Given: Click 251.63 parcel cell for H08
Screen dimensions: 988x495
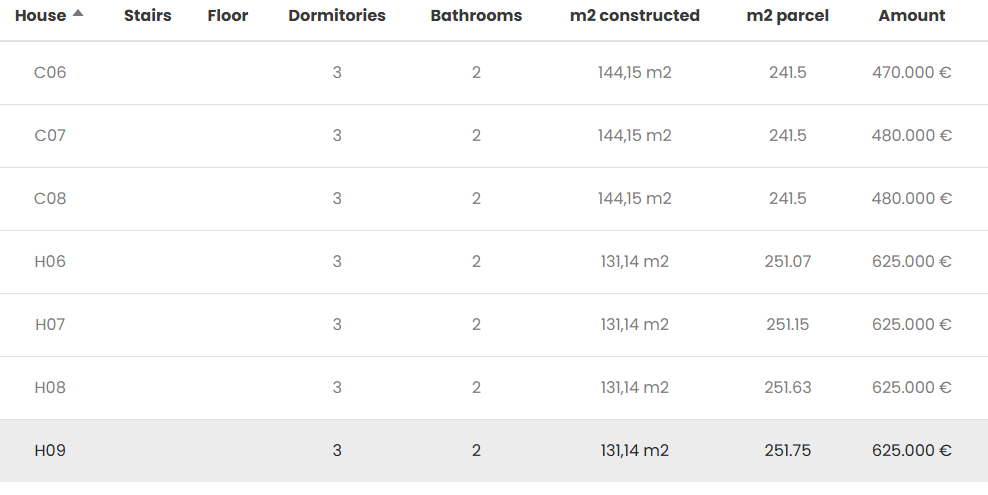Looking at the screenshot, I should (788, 388).
